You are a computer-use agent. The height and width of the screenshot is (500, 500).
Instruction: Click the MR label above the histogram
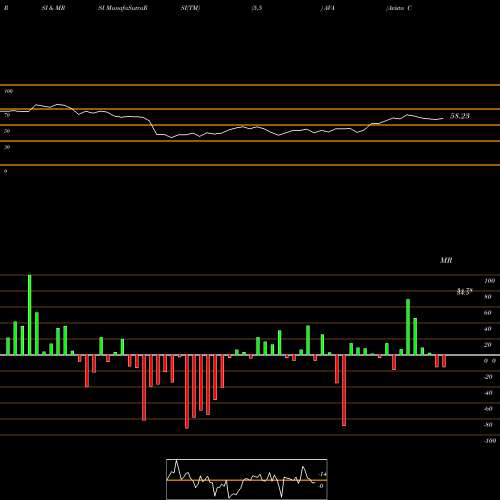[x=446, y=260]
